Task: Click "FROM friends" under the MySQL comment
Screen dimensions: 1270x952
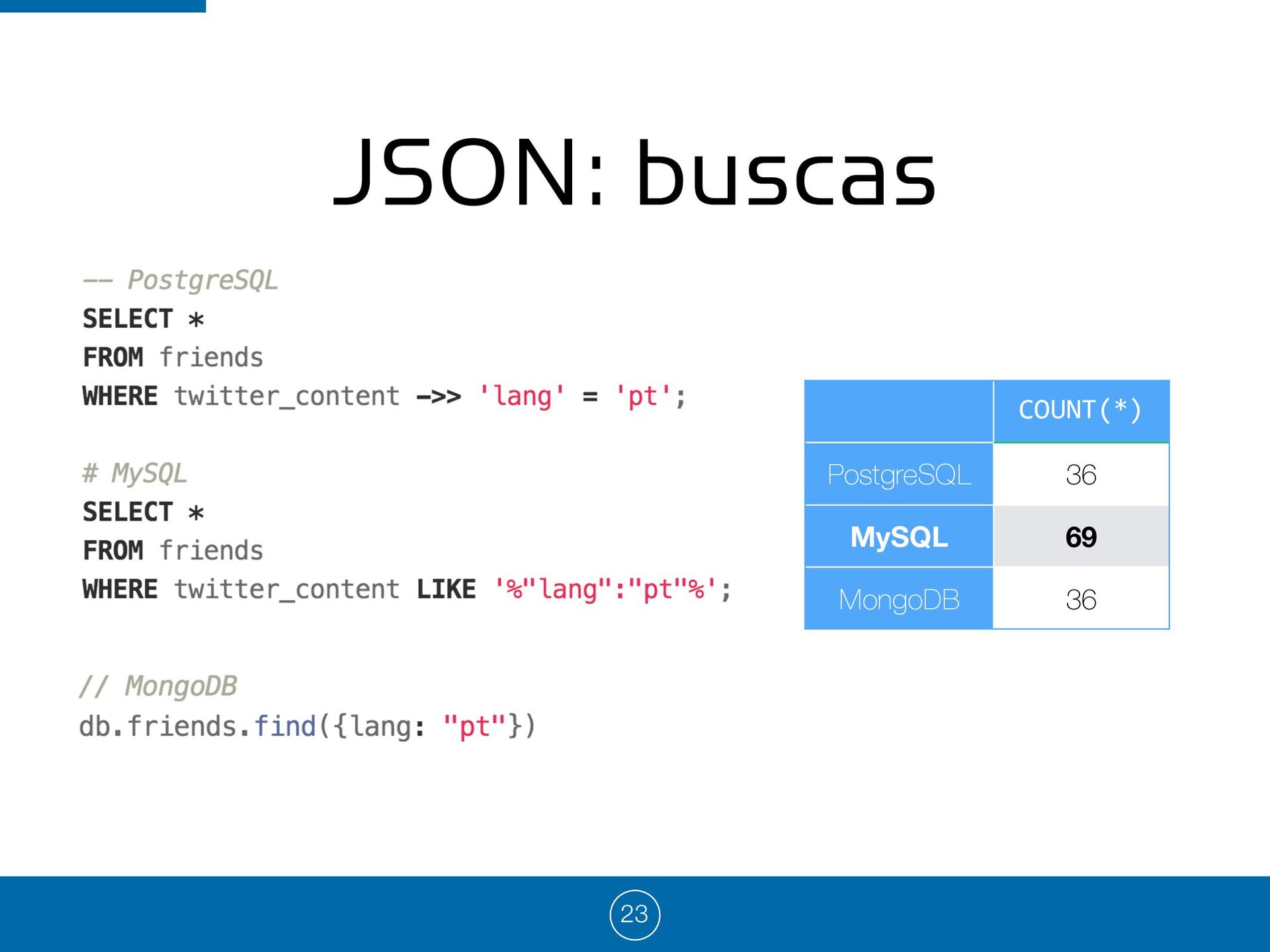Action: click(x=173, y=551)
